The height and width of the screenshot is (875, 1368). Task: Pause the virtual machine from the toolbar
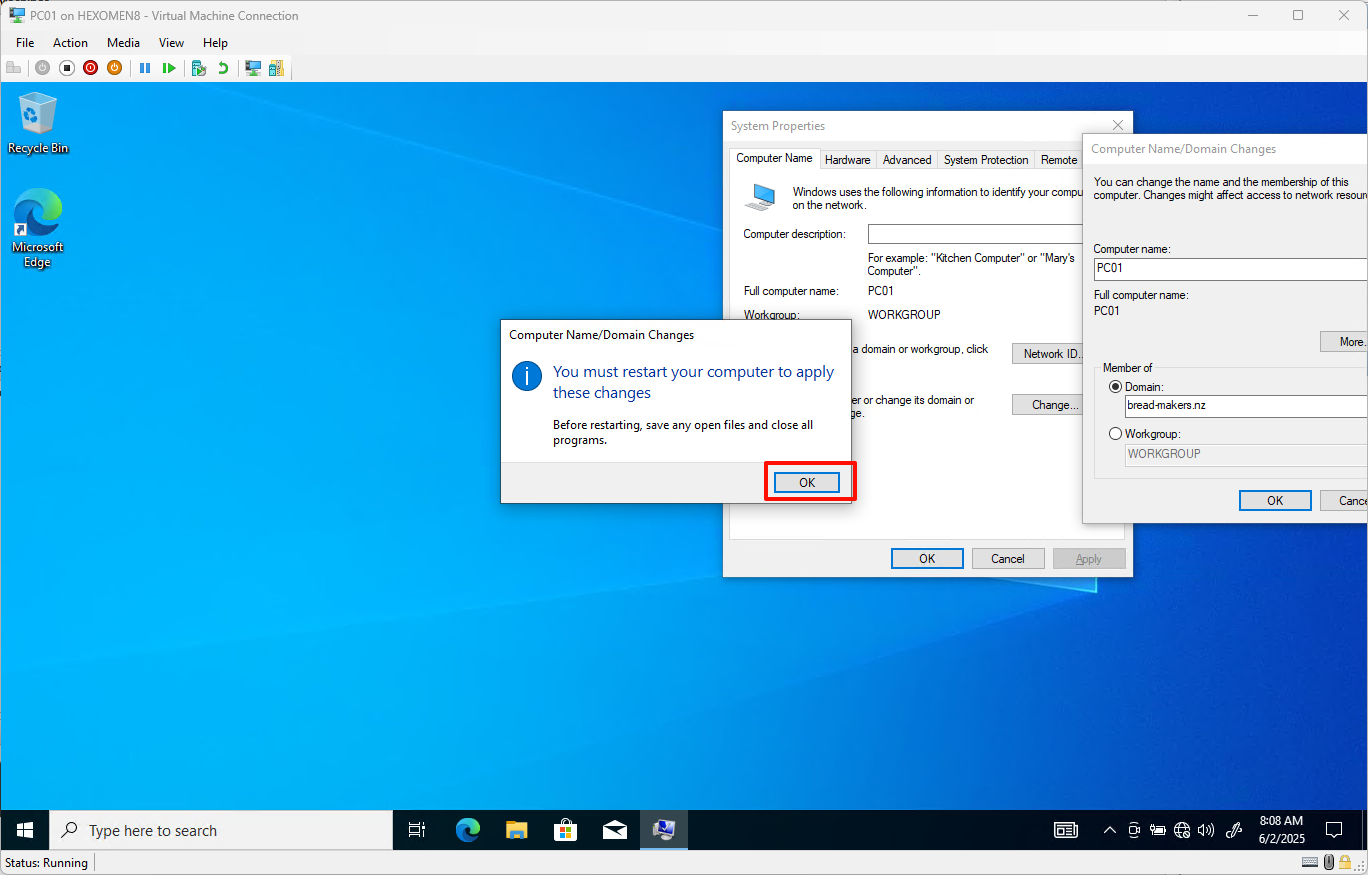(x=145, y=68)
